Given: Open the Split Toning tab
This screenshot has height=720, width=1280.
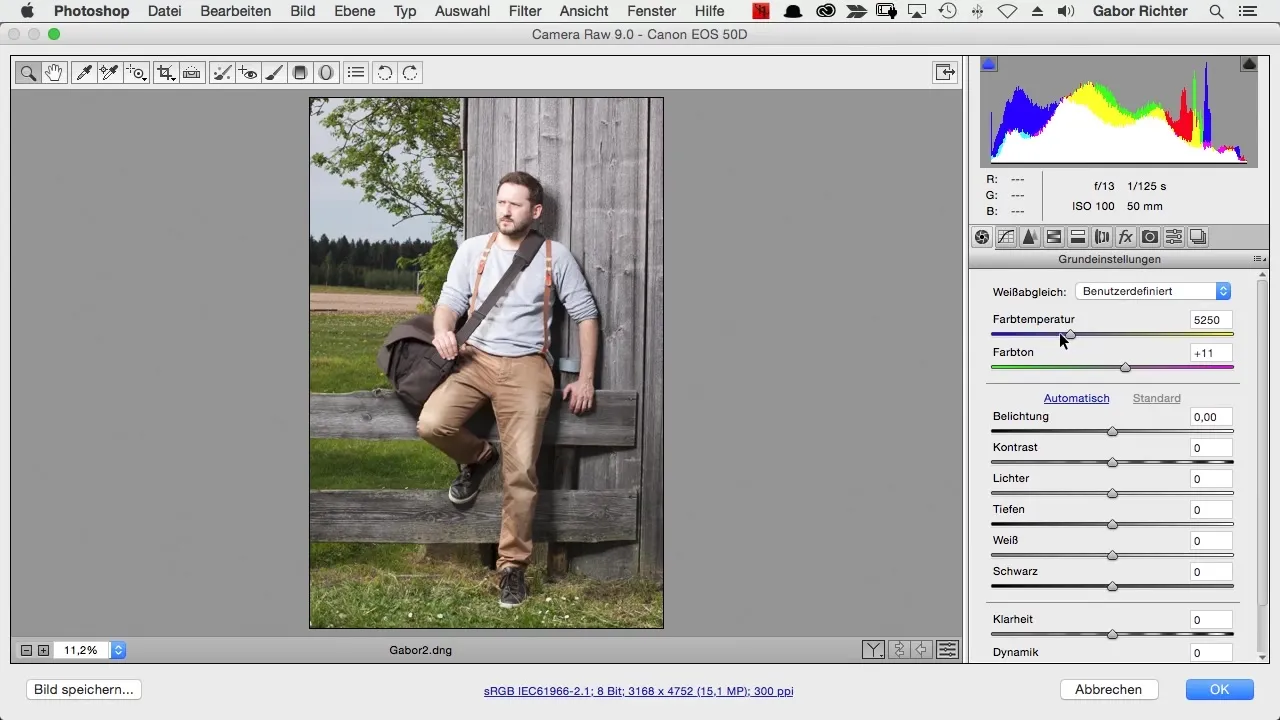Looking at the screenshot, I should click(1078, 237).
